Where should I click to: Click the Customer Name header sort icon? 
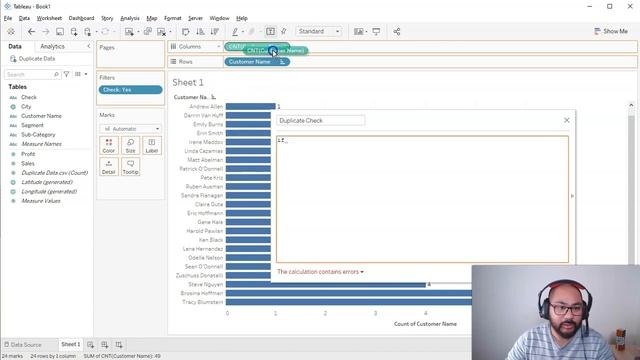[213, 97]
